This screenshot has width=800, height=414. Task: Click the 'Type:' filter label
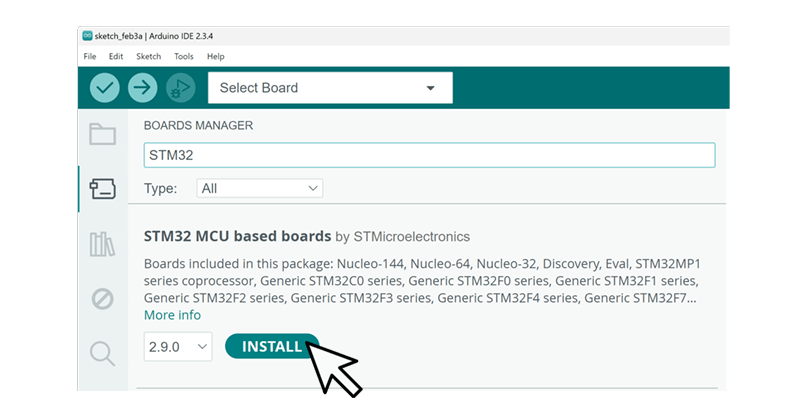tap(161, 188)
